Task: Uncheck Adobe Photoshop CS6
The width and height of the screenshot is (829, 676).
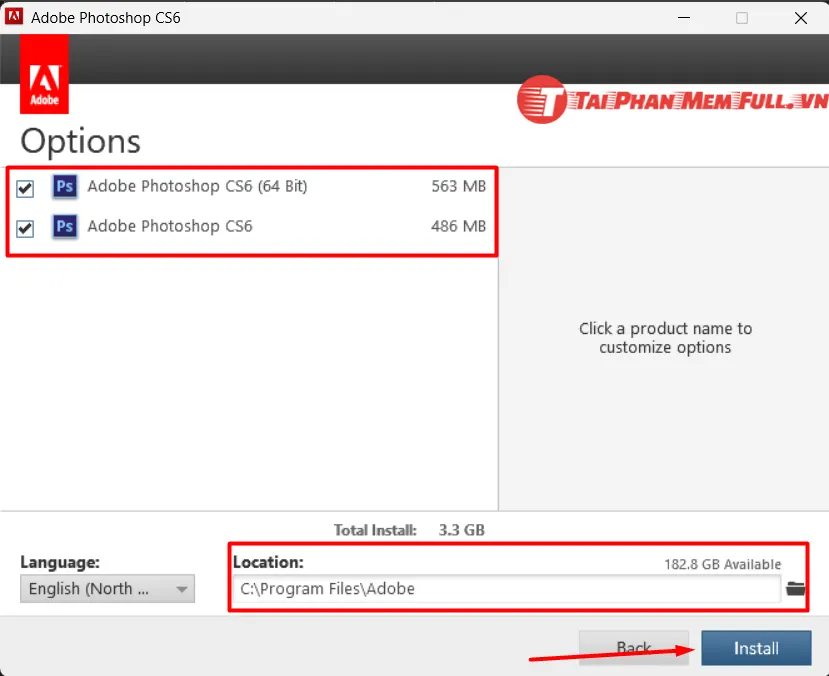Action: [25, 227]
